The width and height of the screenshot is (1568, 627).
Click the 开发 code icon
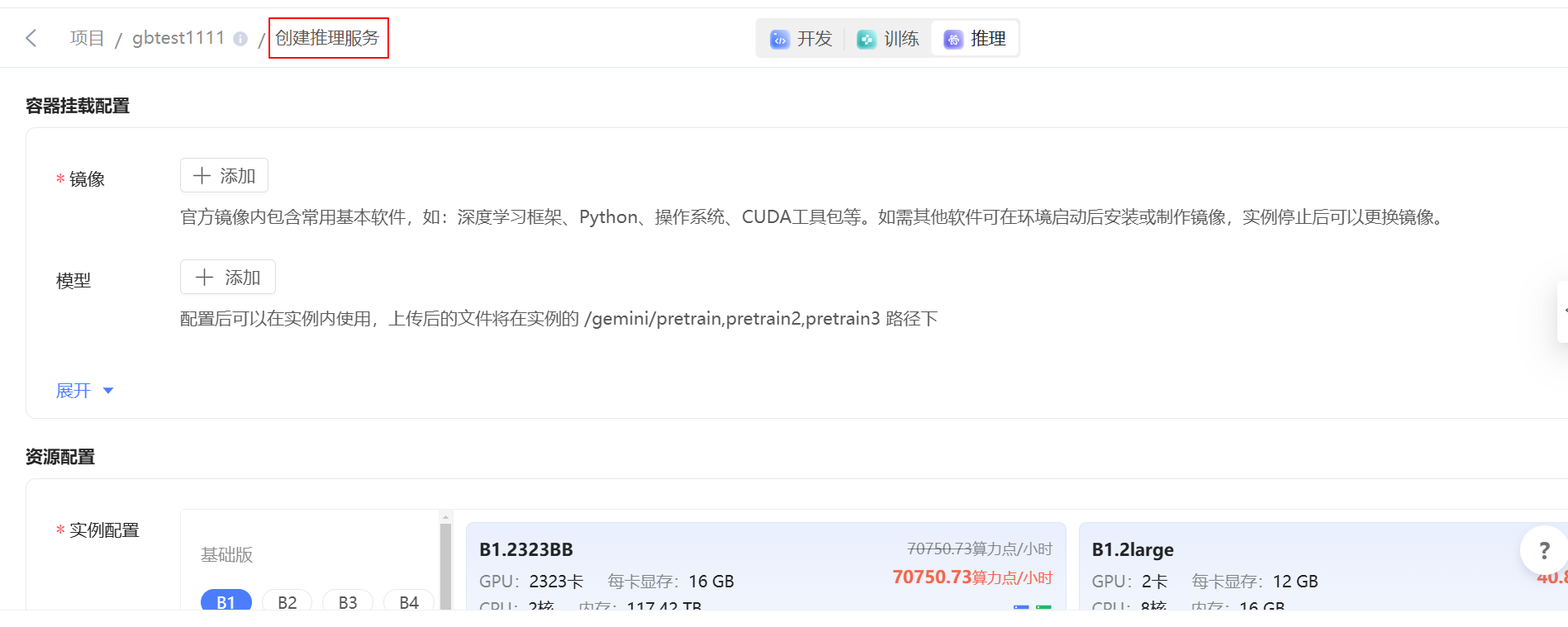tap(779, 40)
